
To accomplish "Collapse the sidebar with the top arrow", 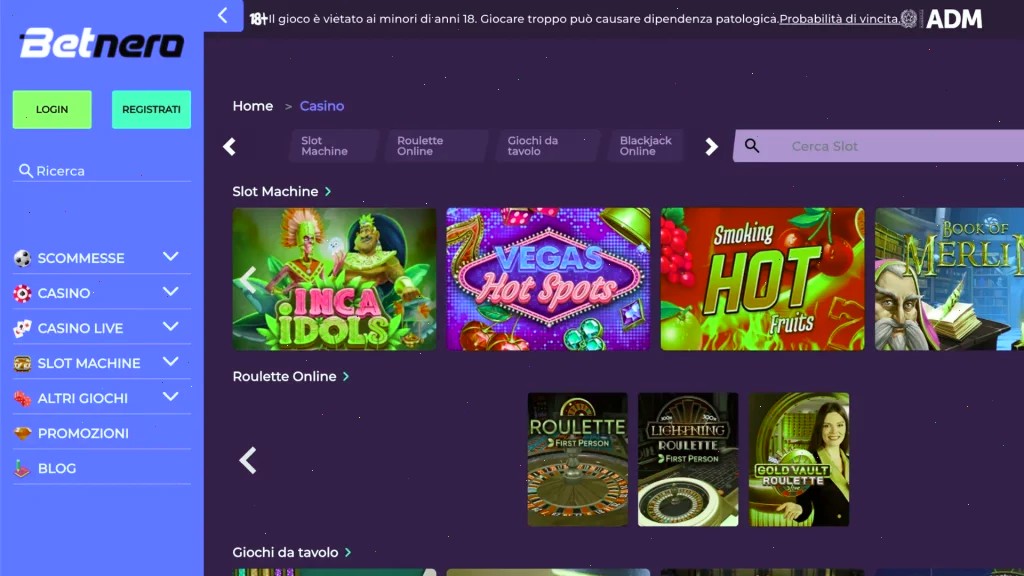I will (x=223, y=15).
